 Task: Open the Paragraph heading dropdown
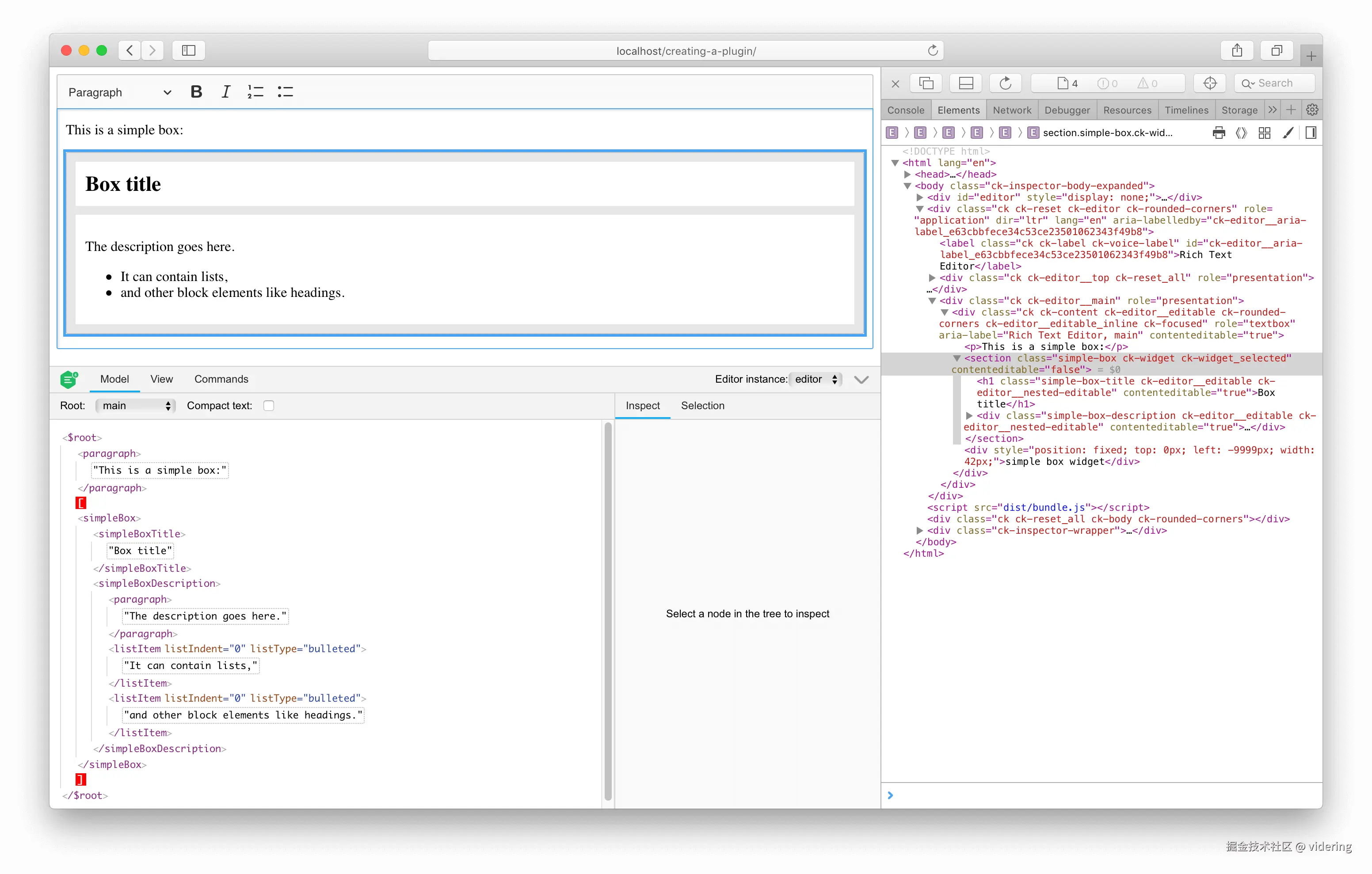coord(120,92)
